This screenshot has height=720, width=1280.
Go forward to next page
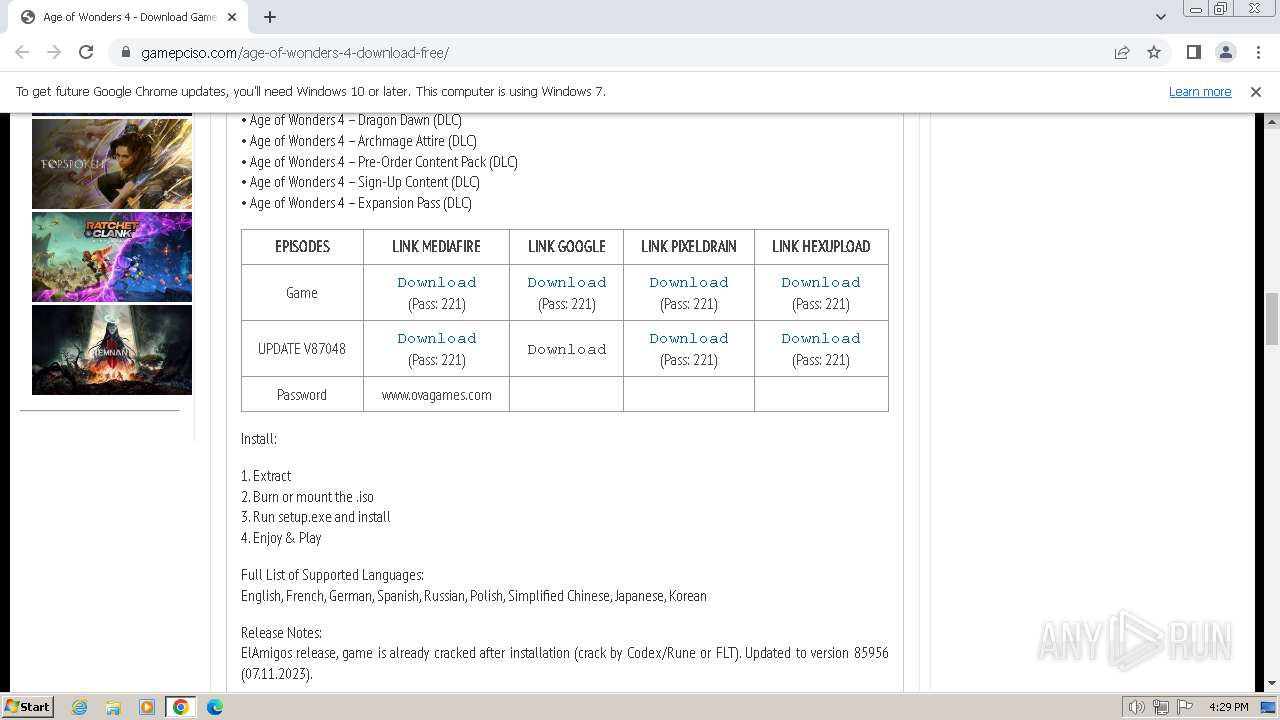click(54, 52)
